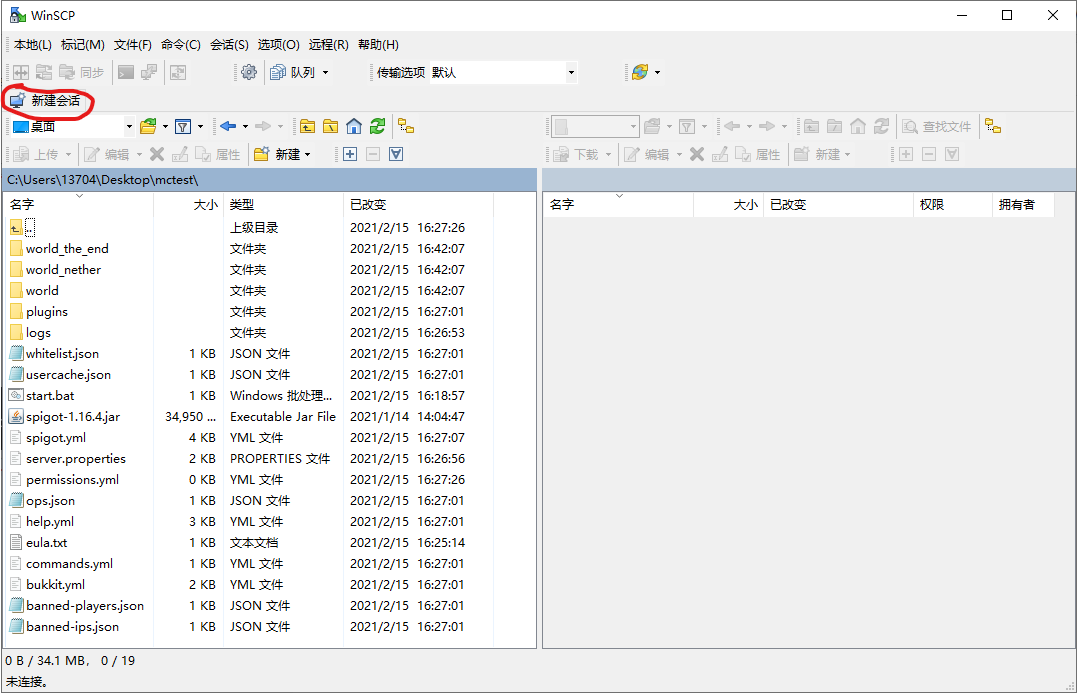The height and width of the screenshot is (693, 1077).
Task: Click the local 属性 properties button
Action: pos(218,155)
